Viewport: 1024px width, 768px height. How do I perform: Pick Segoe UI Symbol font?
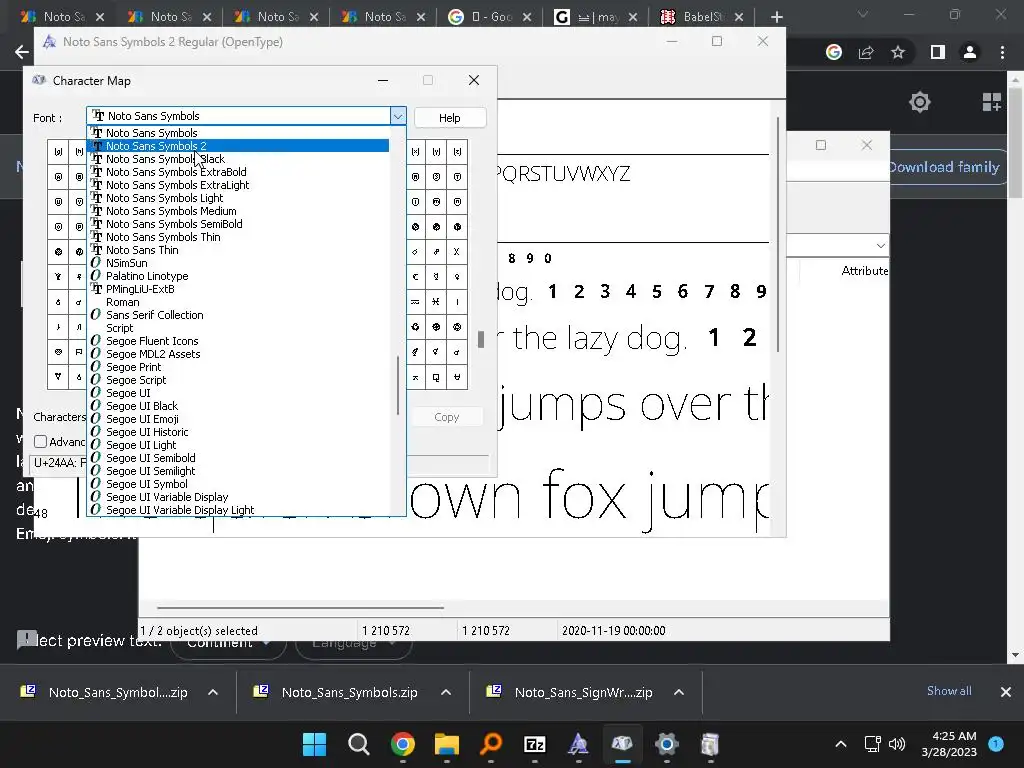tap(238, 484)
